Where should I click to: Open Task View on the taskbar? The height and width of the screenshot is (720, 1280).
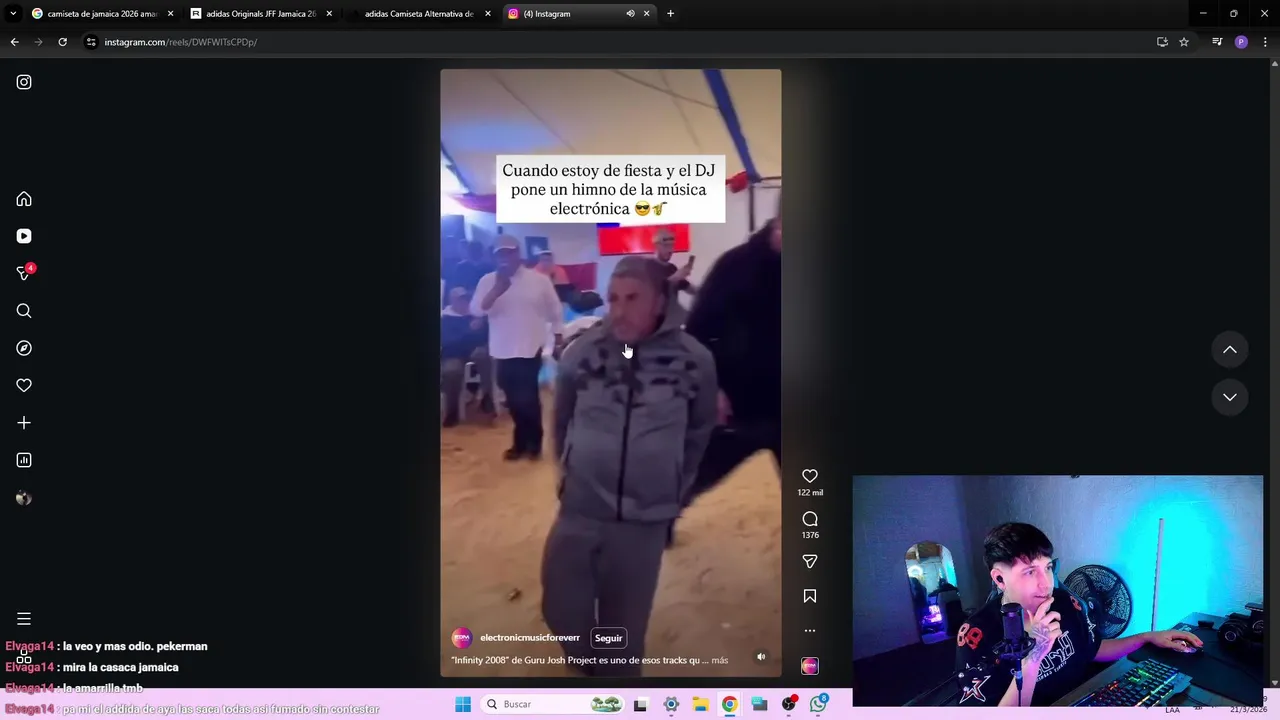[x=640, y=704]
